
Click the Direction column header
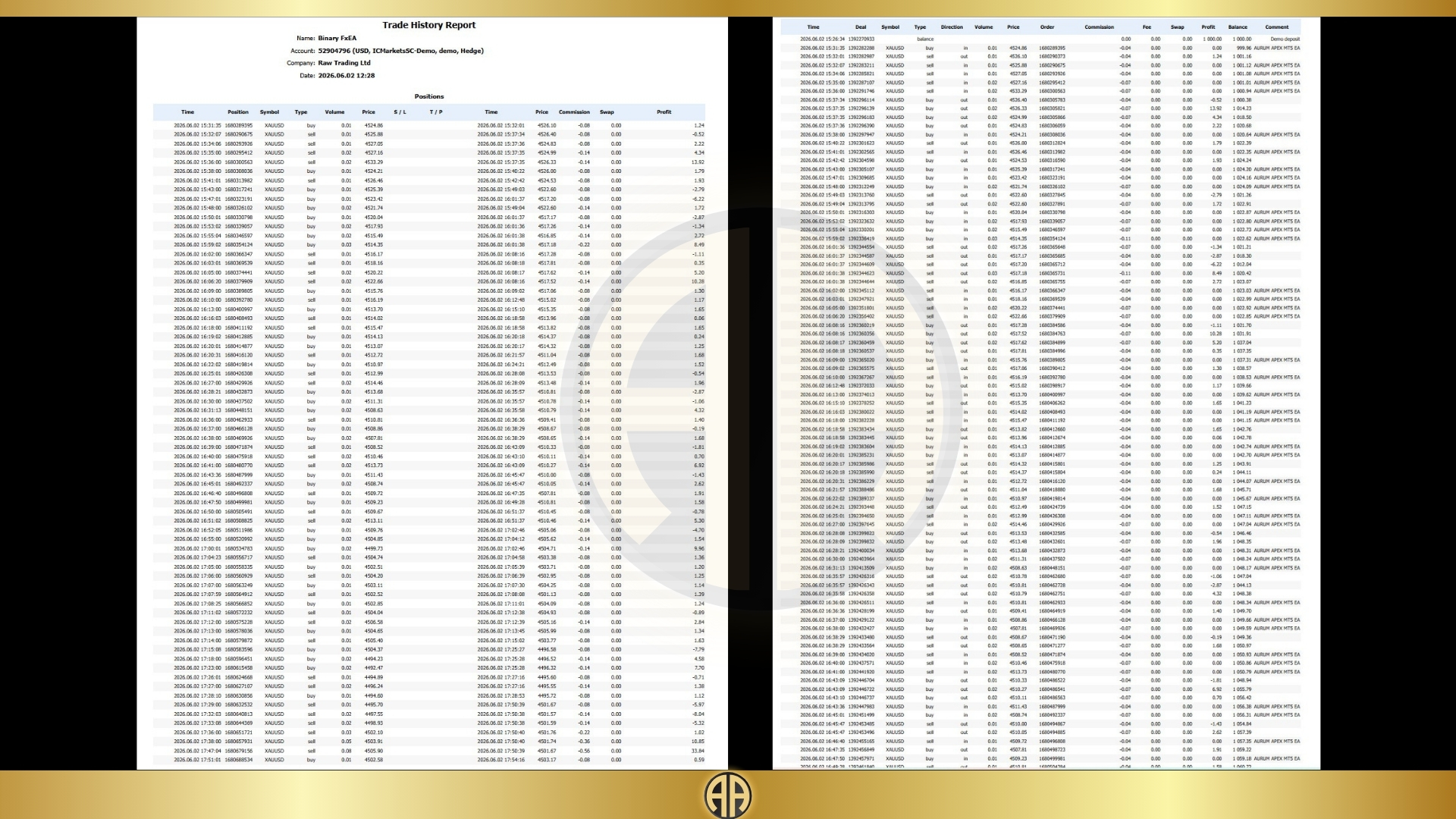point(952,27)
